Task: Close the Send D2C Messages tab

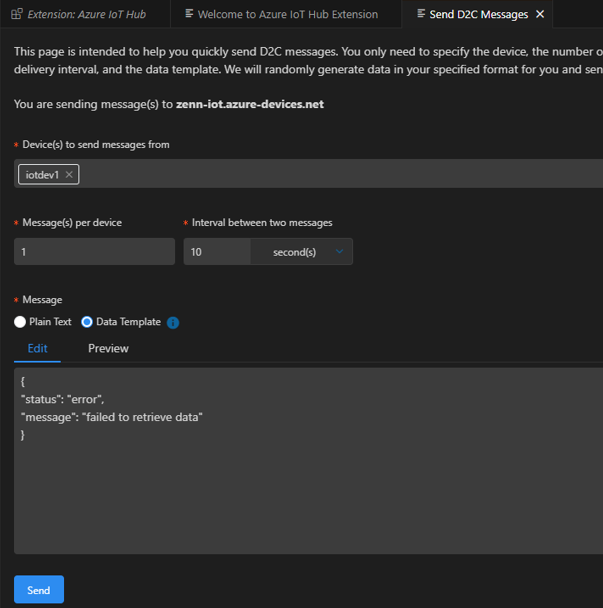Action: pyautogui.click(x=540, y=14)
